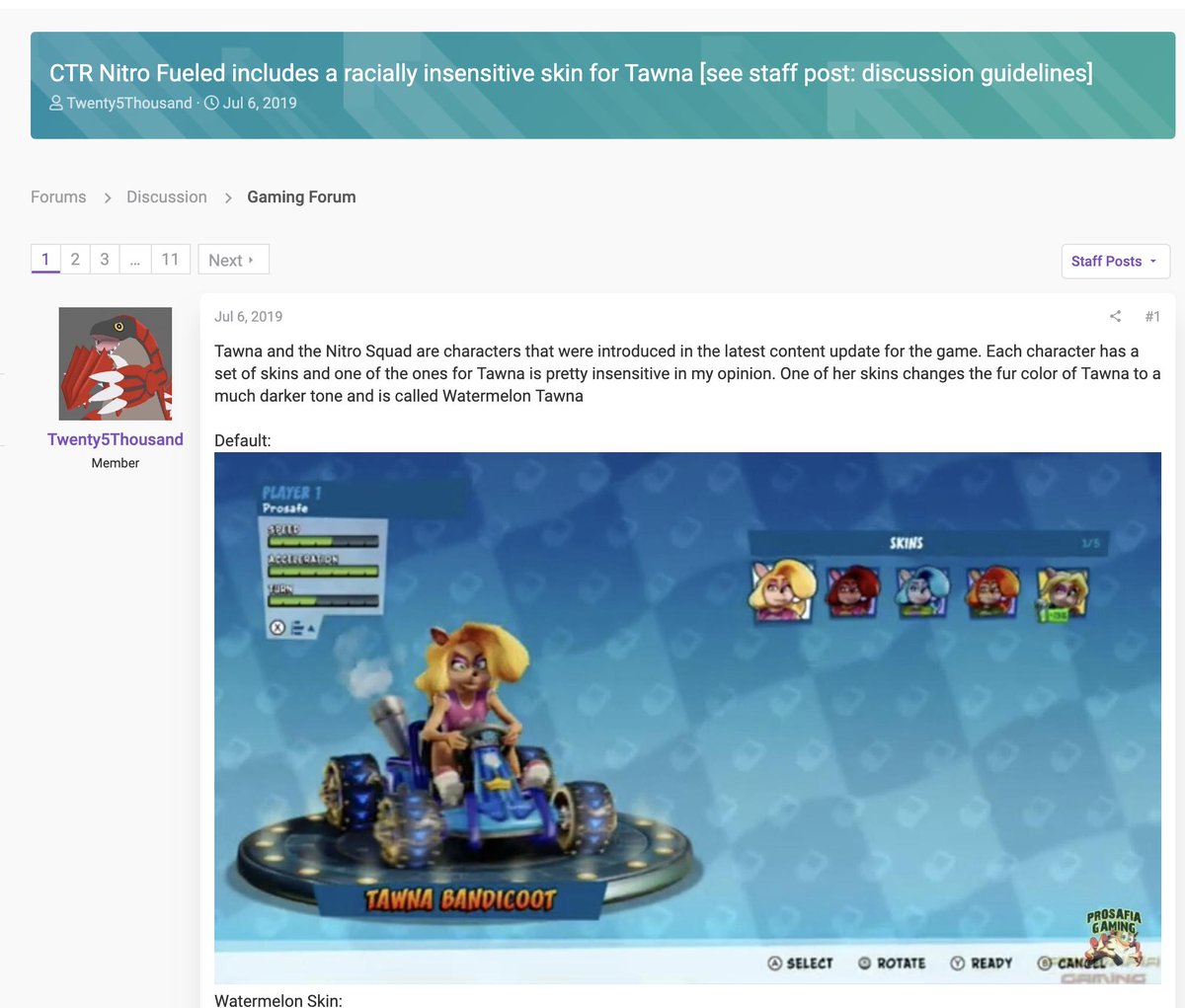Click the READY button prompt in screenshot

tap(982, 963)
